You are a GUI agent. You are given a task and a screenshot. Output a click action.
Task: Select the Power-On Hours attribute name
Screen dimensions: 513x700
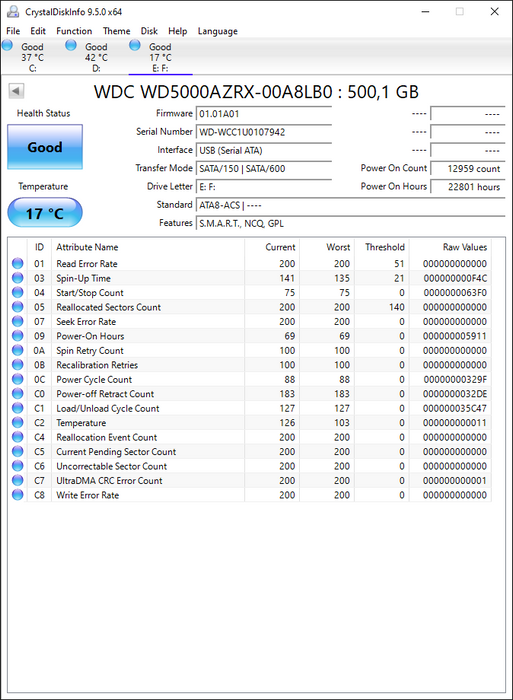click(x=90, y=336)
